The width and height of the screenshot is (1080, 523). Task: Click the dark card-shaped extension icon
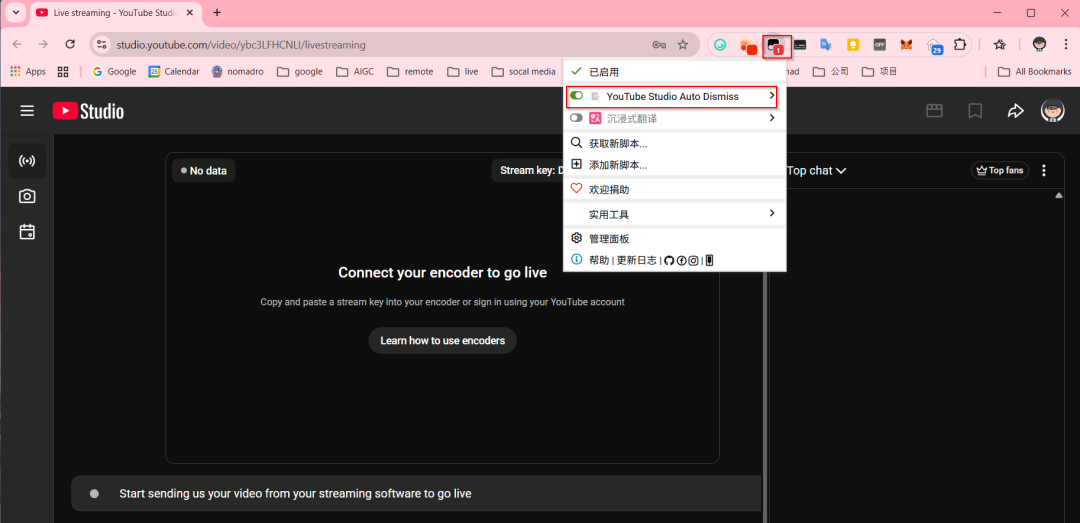point(800,45)
